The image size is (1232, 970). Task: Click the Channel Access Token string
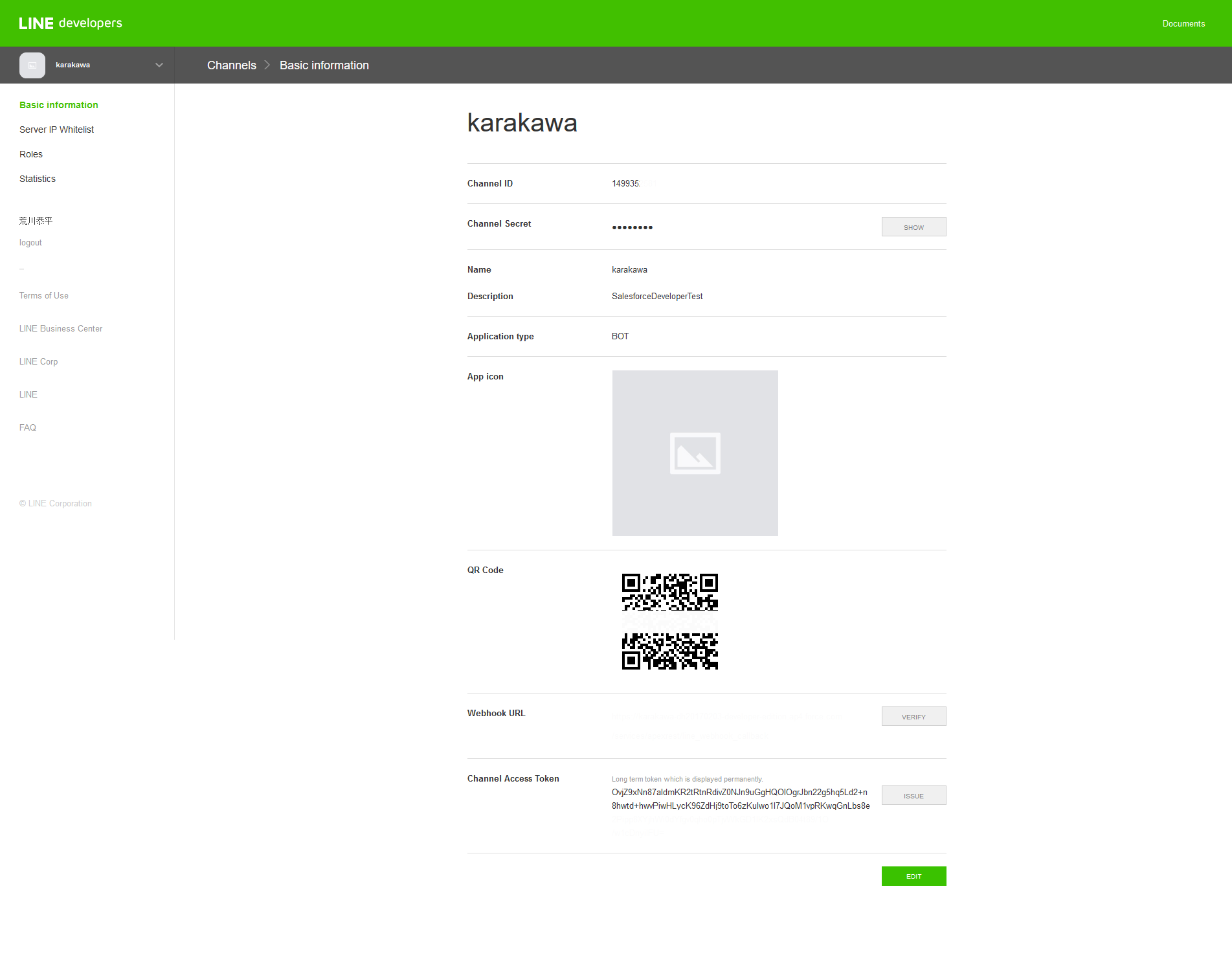(x=741, y=799)
